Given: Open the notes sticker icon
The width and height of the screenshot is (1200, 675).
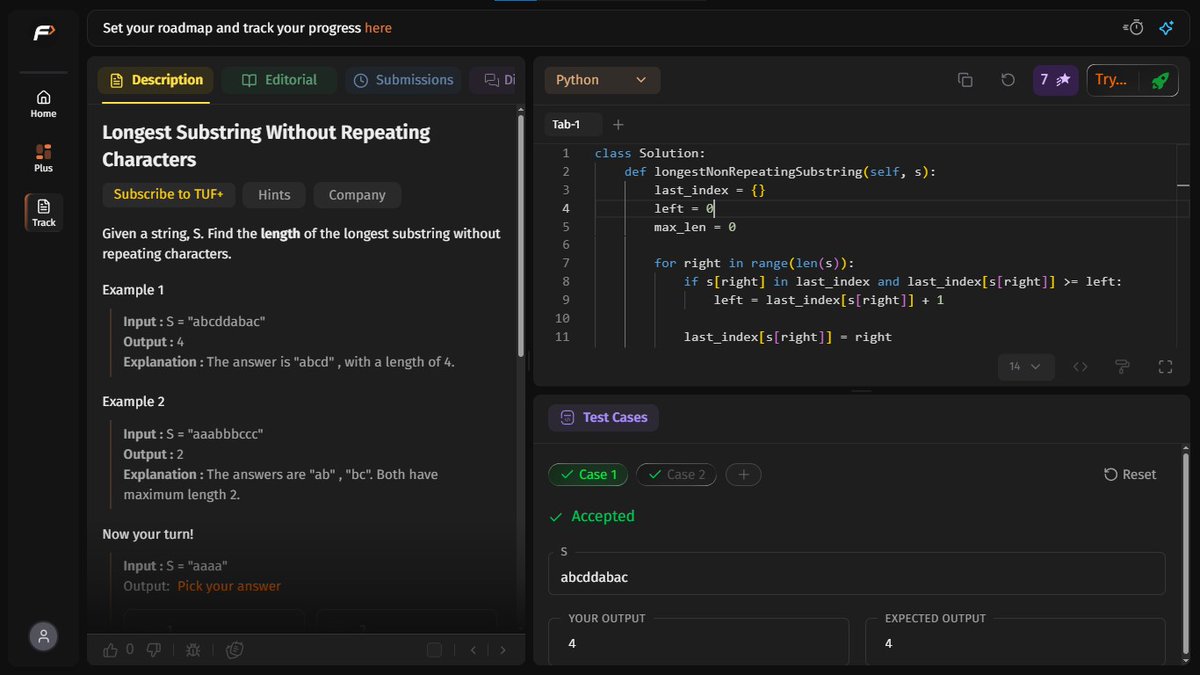Looking at the screenshot, I should (x=235, y=650).
